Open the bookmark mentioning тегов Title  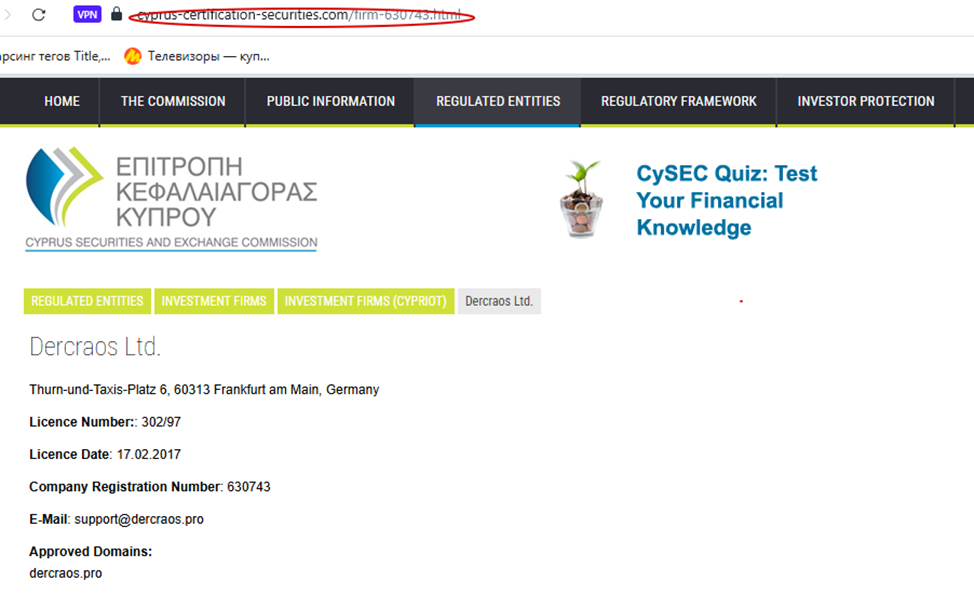(55, 57)
